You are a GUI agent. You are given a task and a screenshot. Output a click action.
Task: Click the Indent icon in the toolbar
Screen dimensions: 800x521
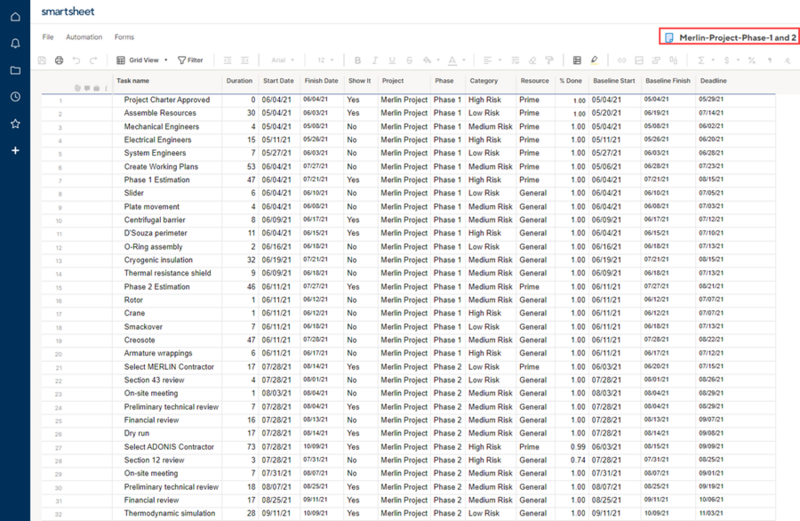point(245,60)
